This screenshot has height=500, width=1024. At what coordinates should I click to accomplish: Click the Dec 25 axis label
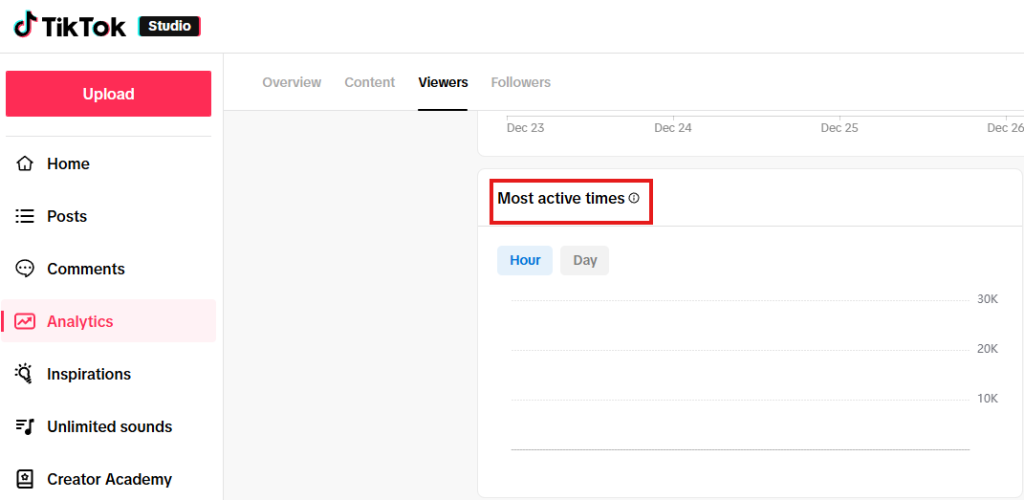[839, 128]
